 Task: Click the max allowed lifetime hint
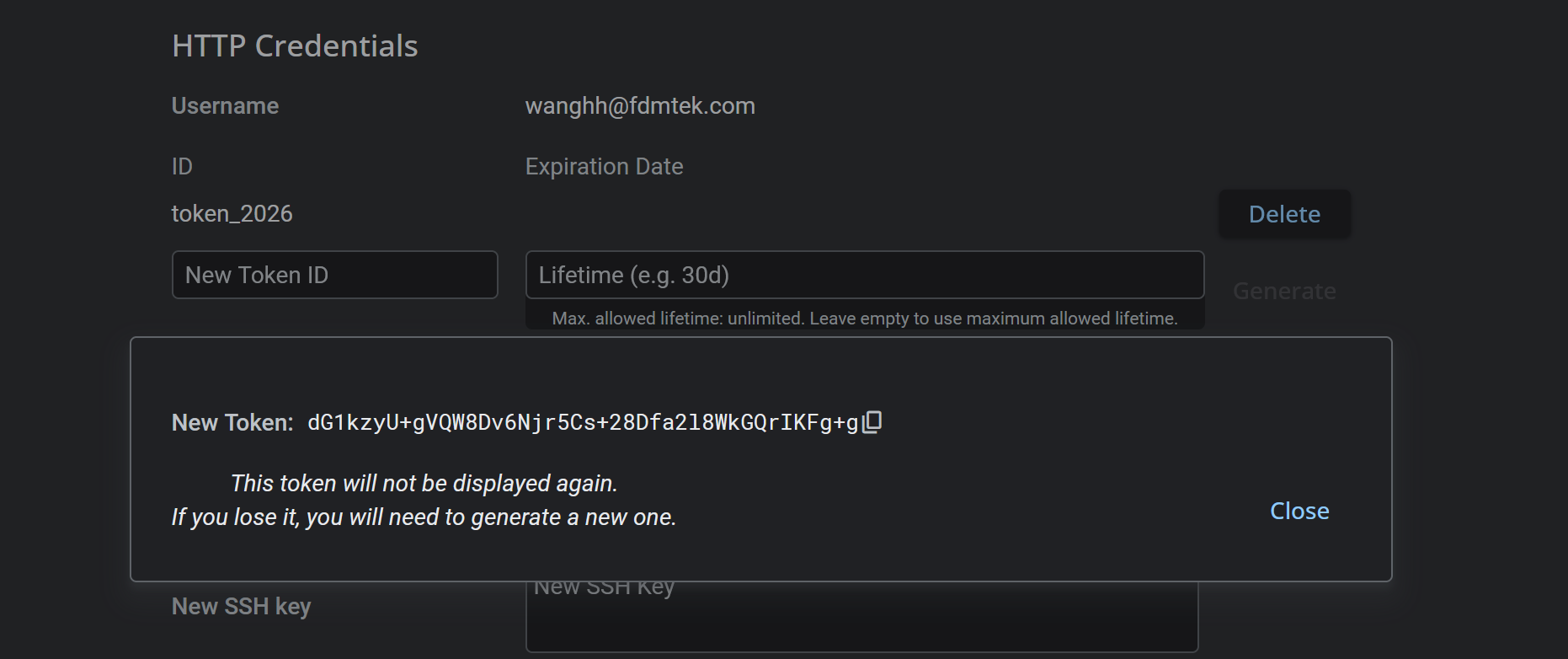864,319
